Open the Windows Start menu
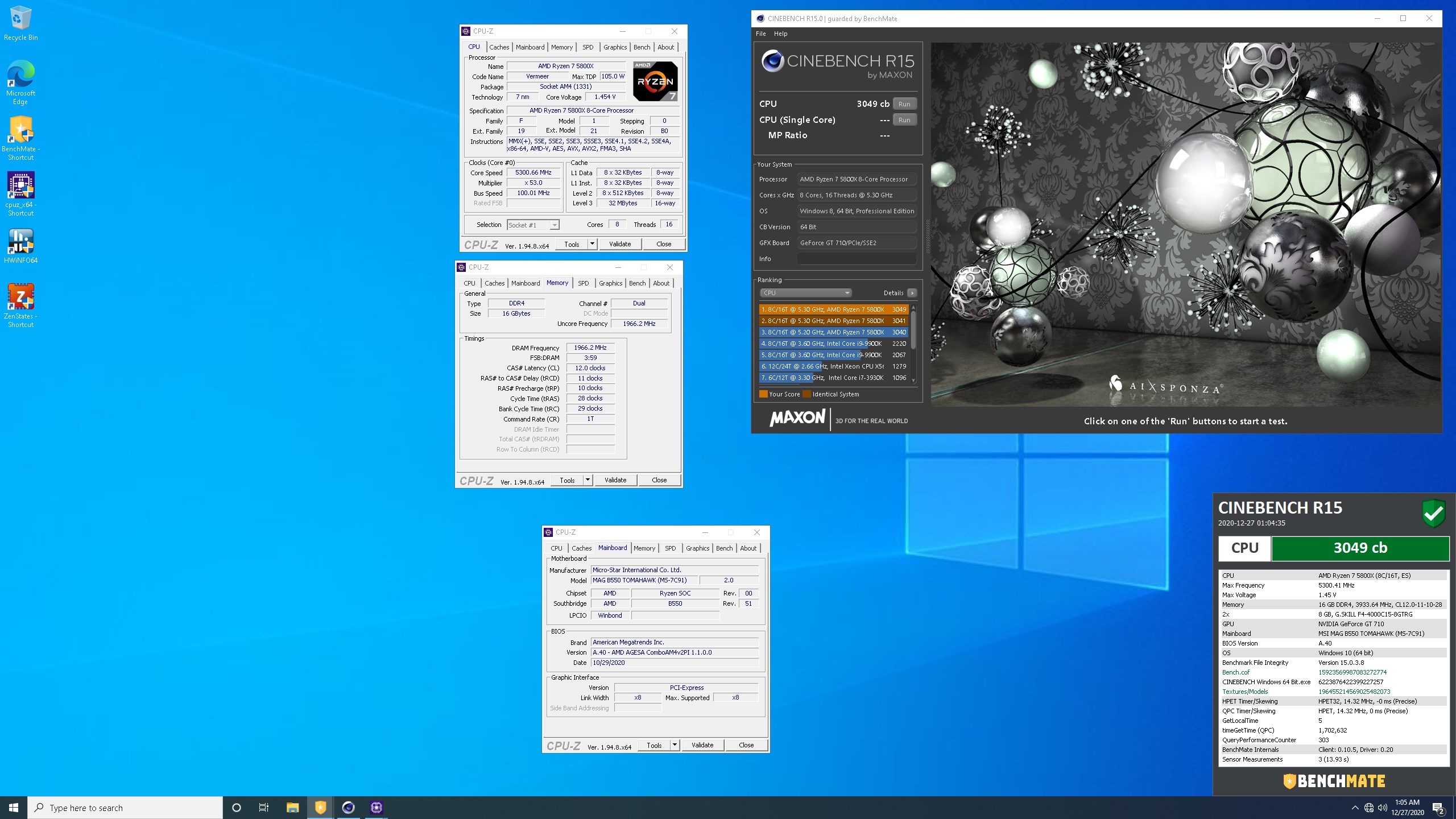This screenshot has width=1456, height=819. pyautogui.click(x=14, y=808)
